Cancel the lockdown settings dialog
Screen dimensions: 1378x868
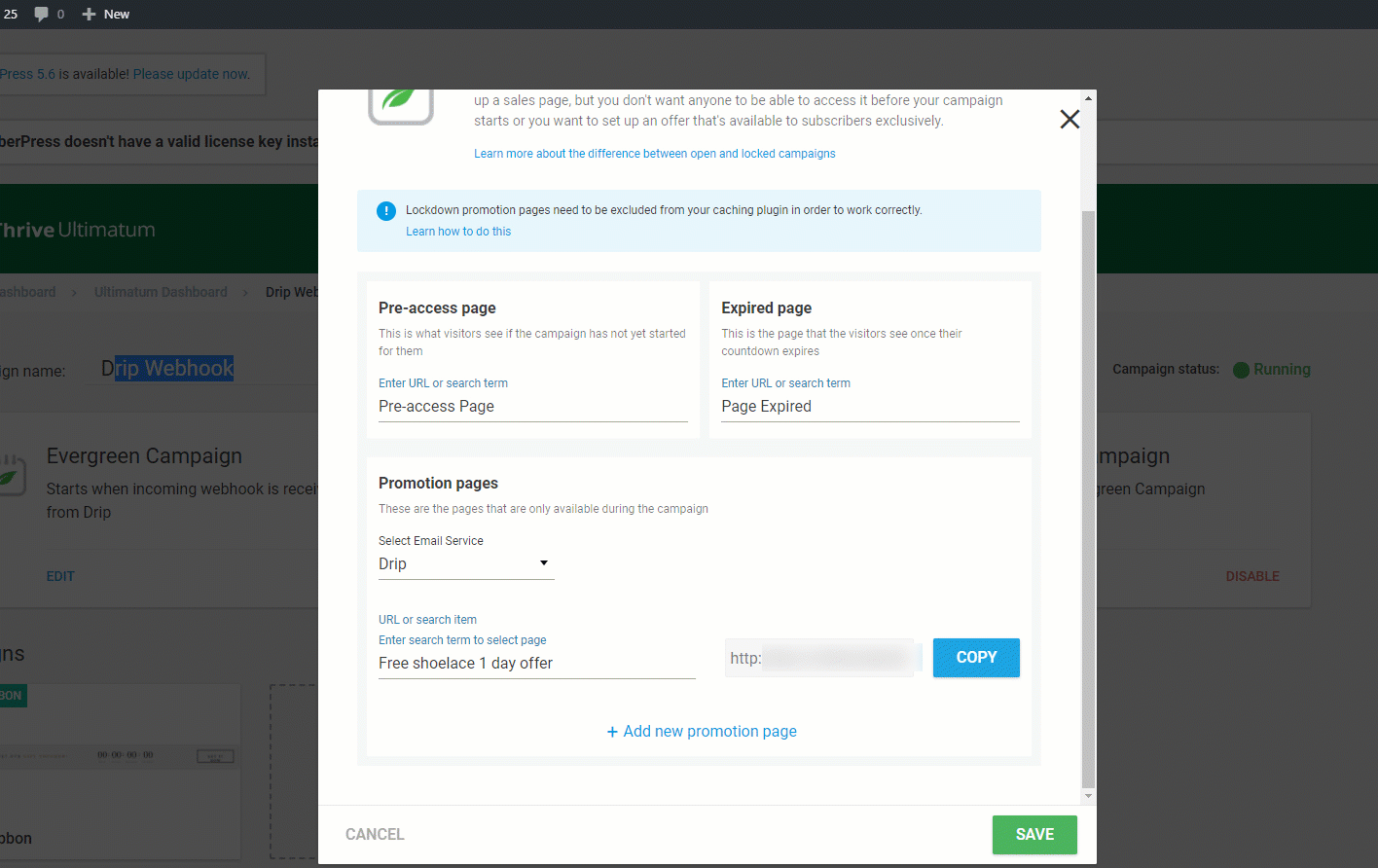375,835
